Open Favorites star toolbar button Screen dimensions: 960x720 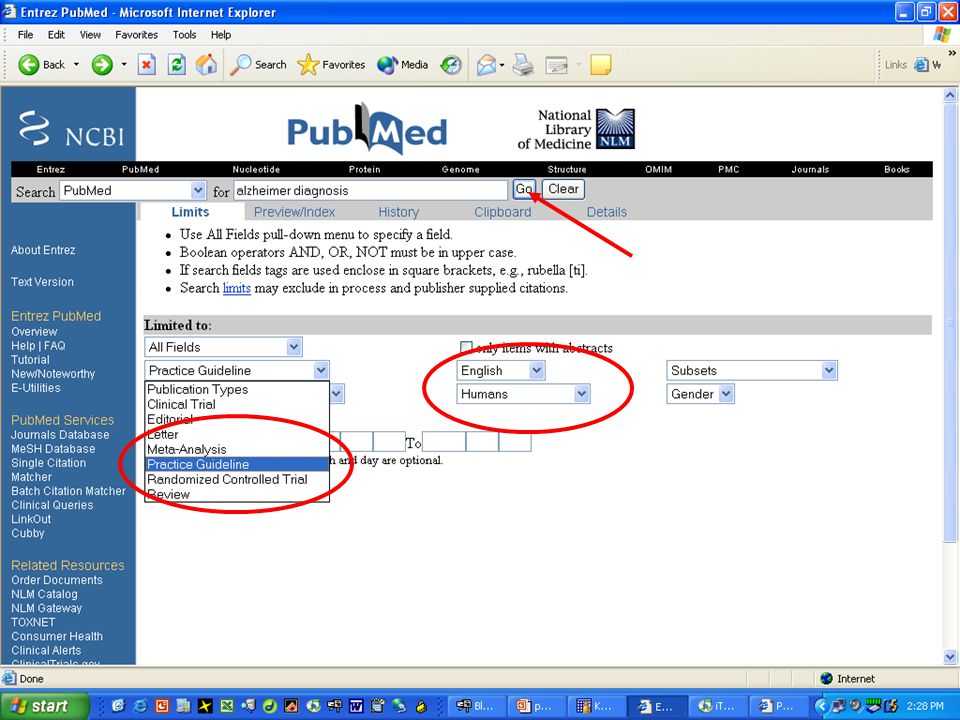[x=331, y=64]
